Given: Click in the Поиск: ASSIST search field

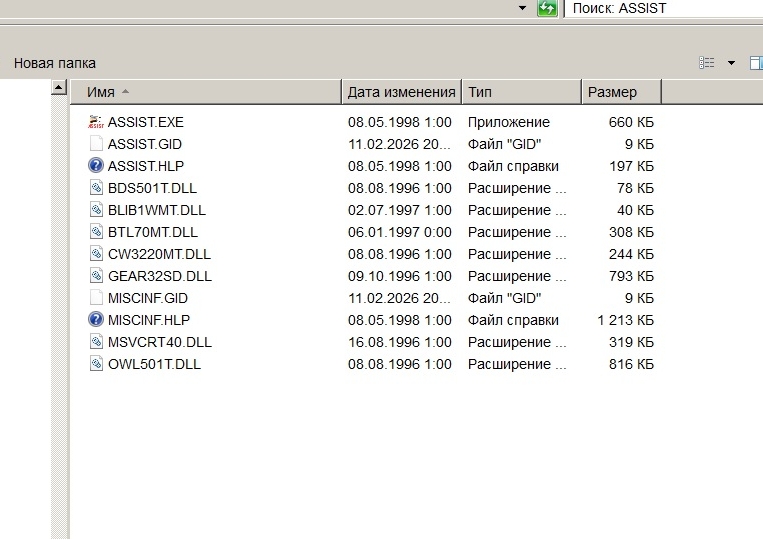Looking at the screenshot, I should 660,8.
